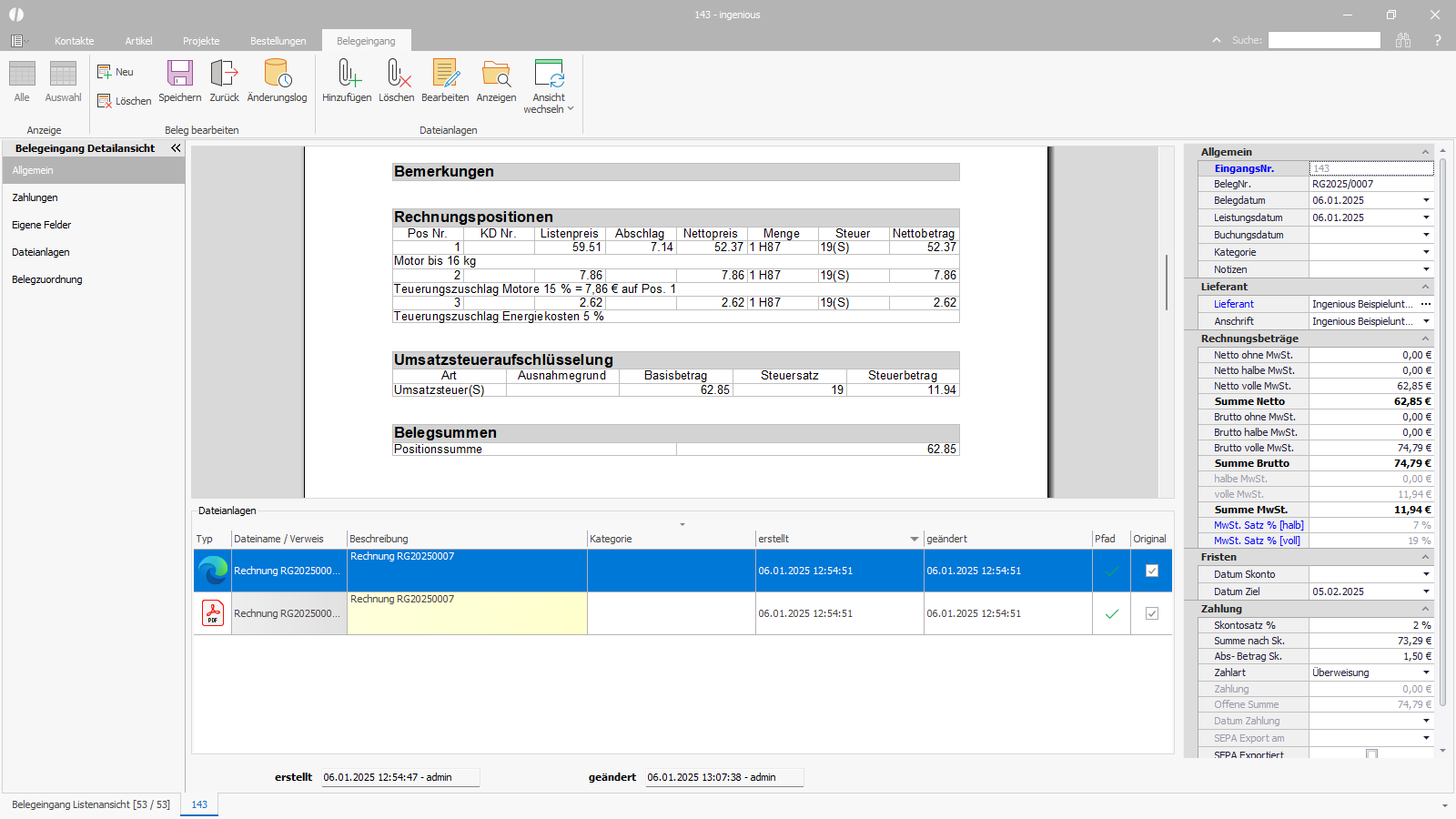Toggle Original checkbox in PDF attachment row

[x=1151, y=613]
